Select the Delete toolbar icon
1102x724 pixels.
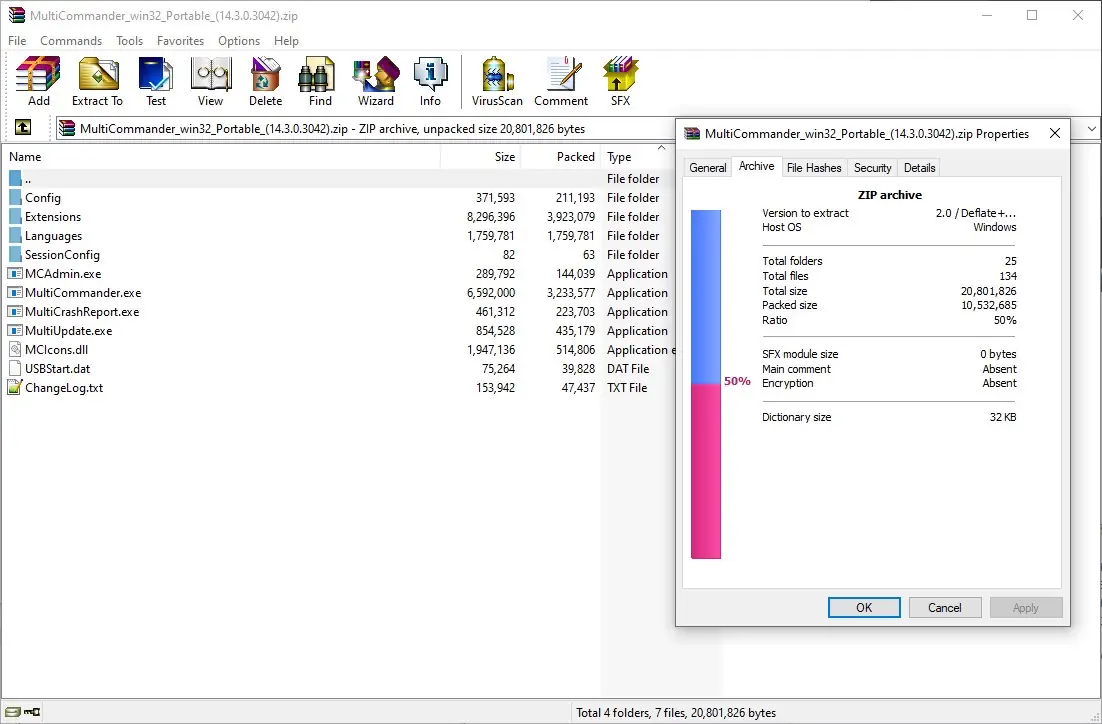[265, 80]
